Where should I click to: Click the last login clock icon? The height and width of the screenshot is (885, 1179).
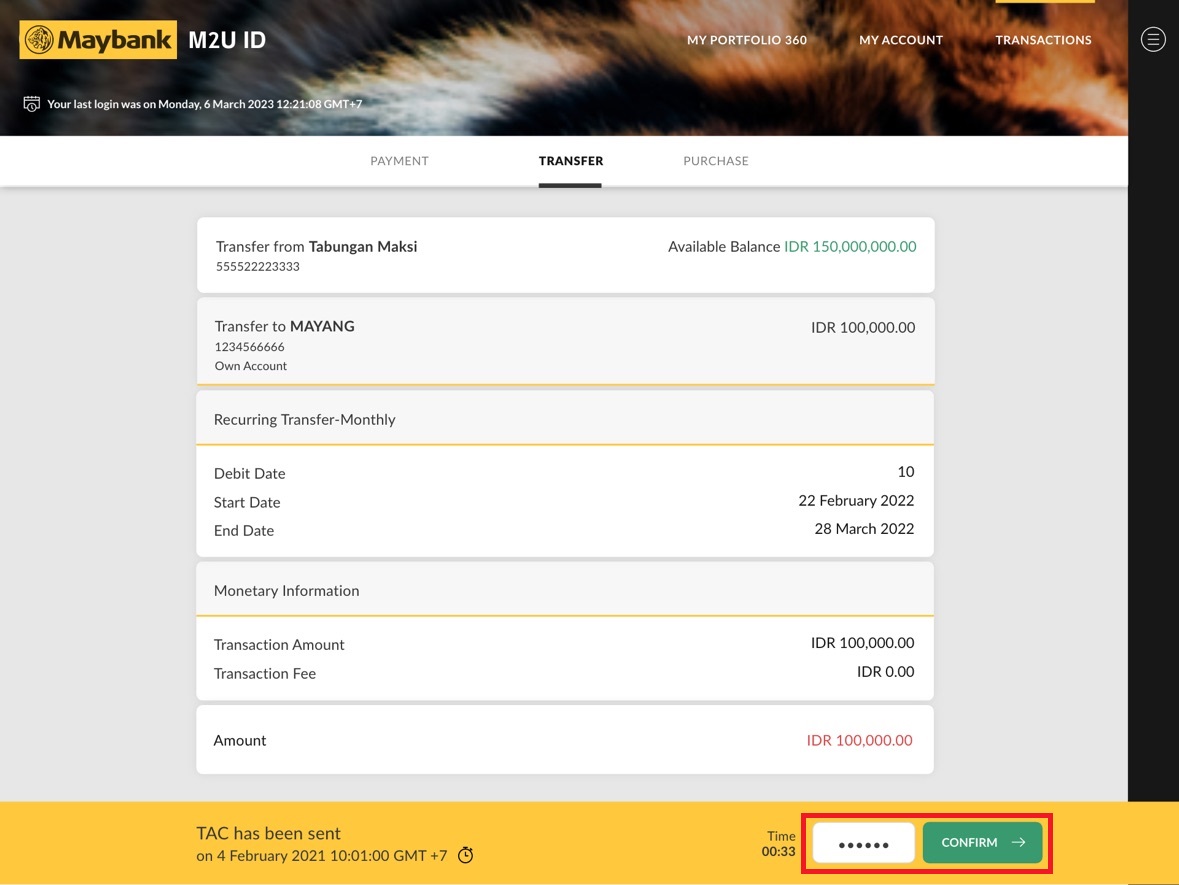32,104
